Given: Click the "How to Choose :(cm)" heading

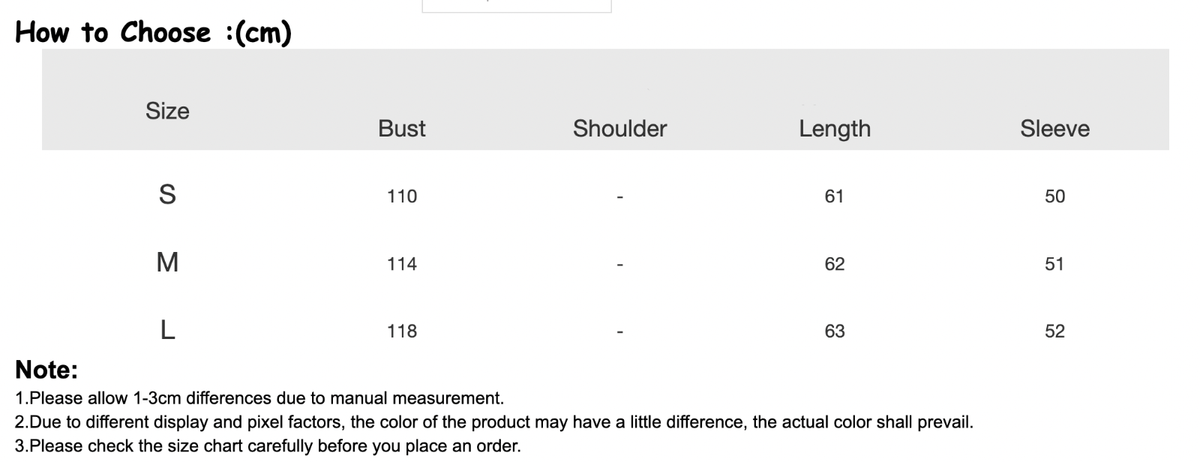Looking at the screenshot, I should (x=153, y=32).
